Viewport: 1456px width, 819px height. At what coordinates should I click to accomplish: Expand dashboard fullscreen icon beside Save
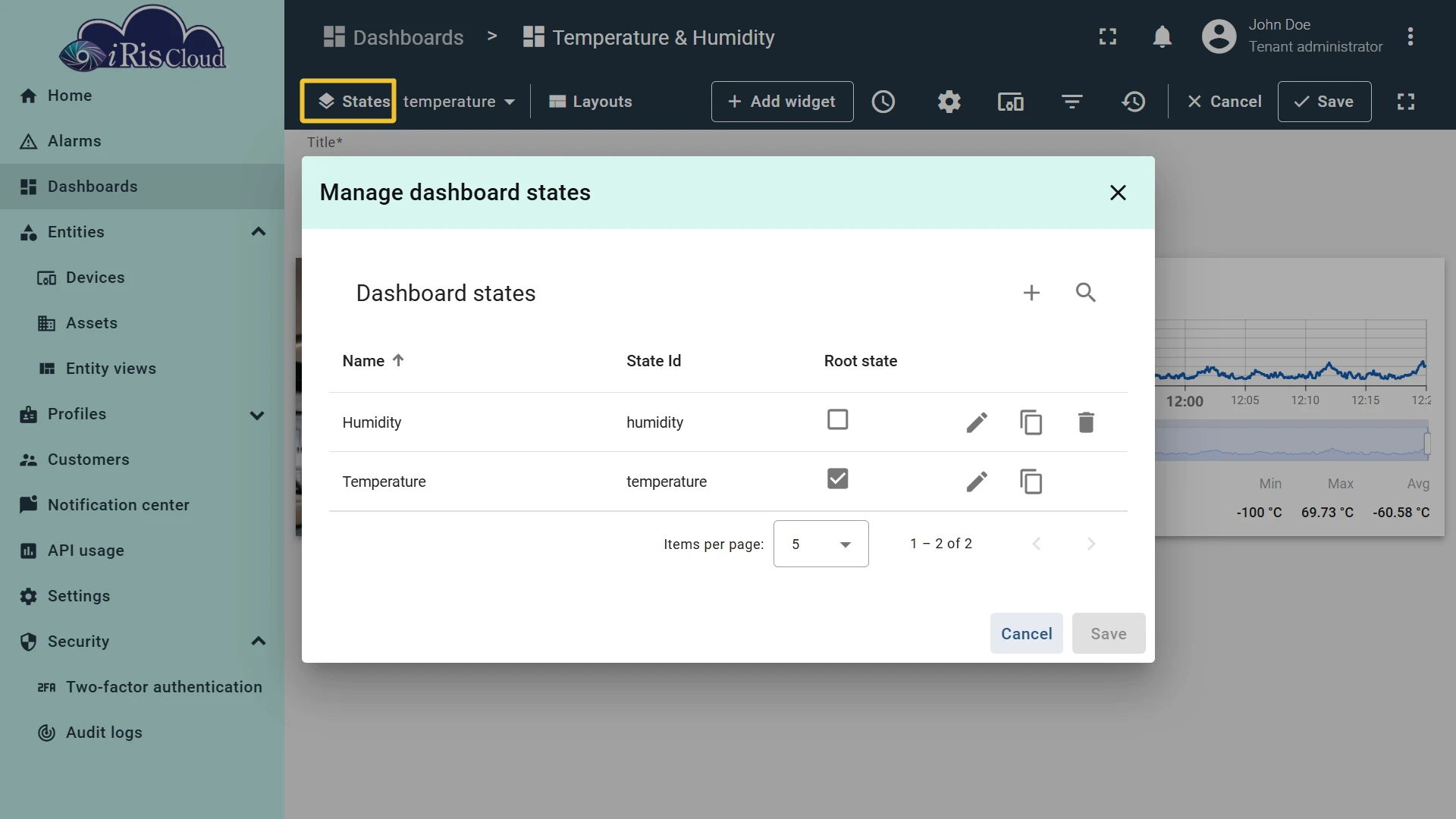(1406, 102)
